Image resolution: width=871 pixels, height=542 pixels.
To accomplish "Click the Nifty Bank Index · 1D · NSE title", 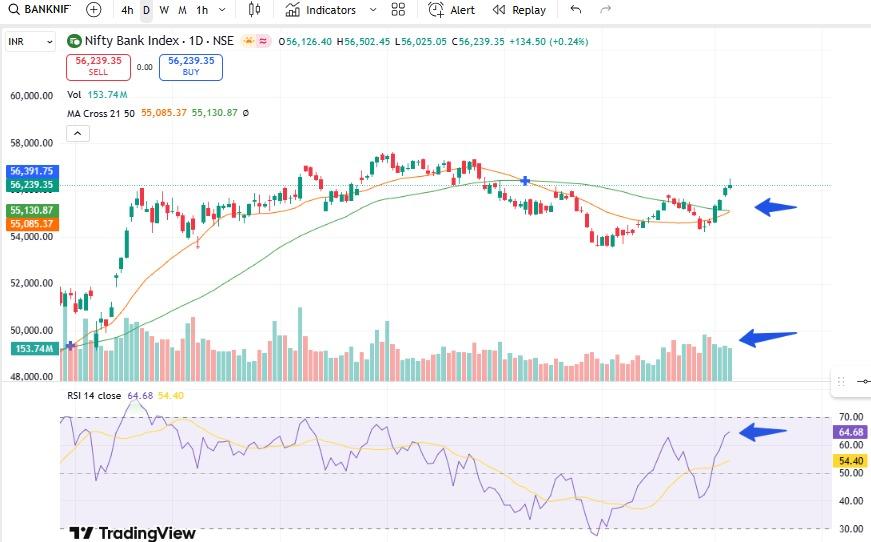I will pos(159,41).
